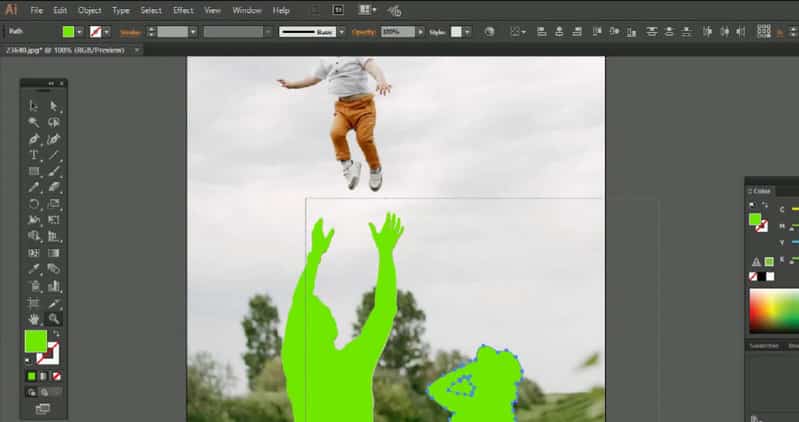Image resolution: width=799 pixels, height=422 pixels.
Task: Choose the Magic Wand tool
Action: point(34,122)
